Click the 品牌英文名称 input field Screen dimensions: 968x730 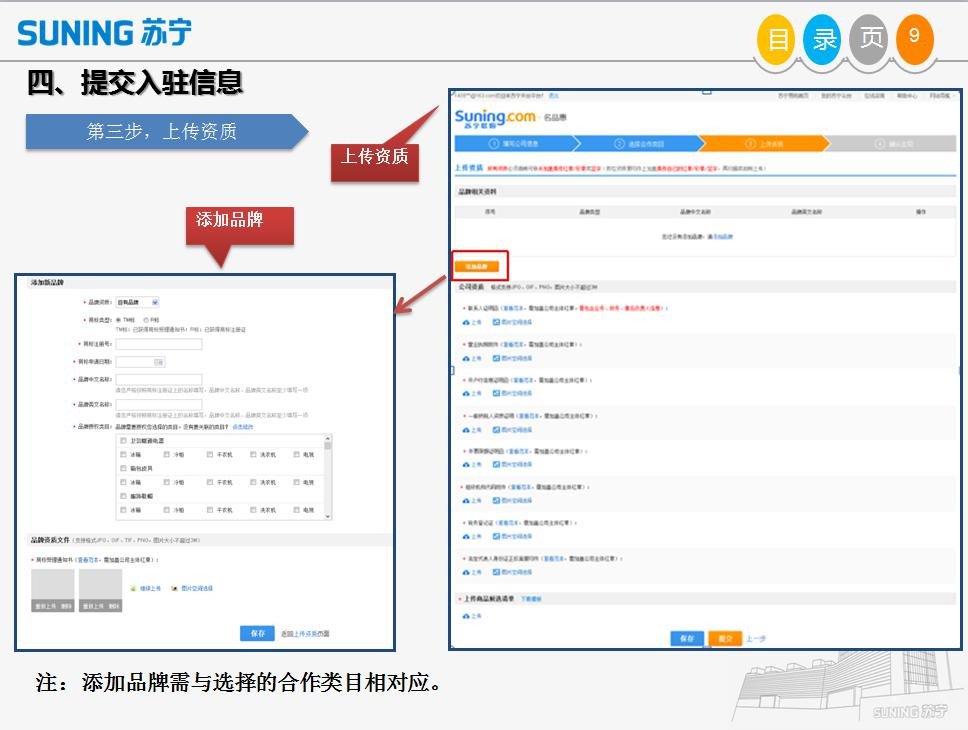tap(159, 405)
